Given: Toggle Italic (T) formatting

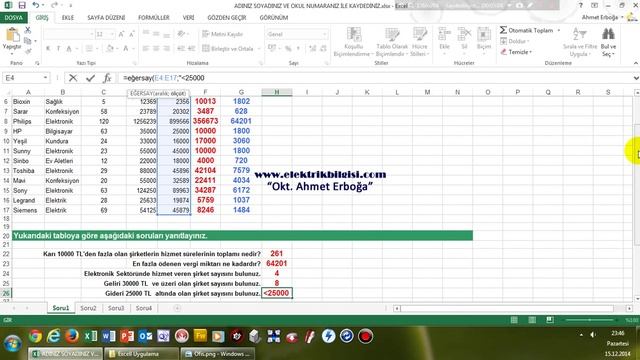Looking at the screenshot, I should [58, 49].
